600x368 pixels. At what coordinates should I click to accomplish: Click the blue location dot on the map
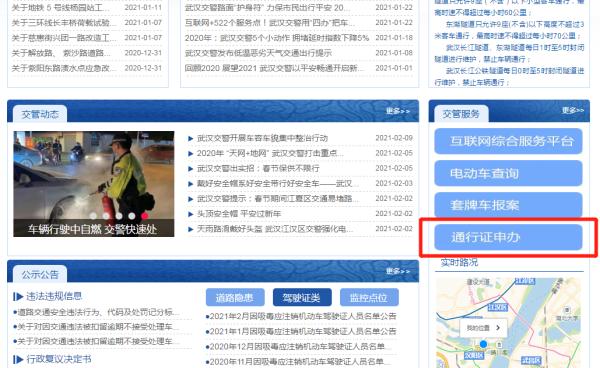click(x=483, y=344)
